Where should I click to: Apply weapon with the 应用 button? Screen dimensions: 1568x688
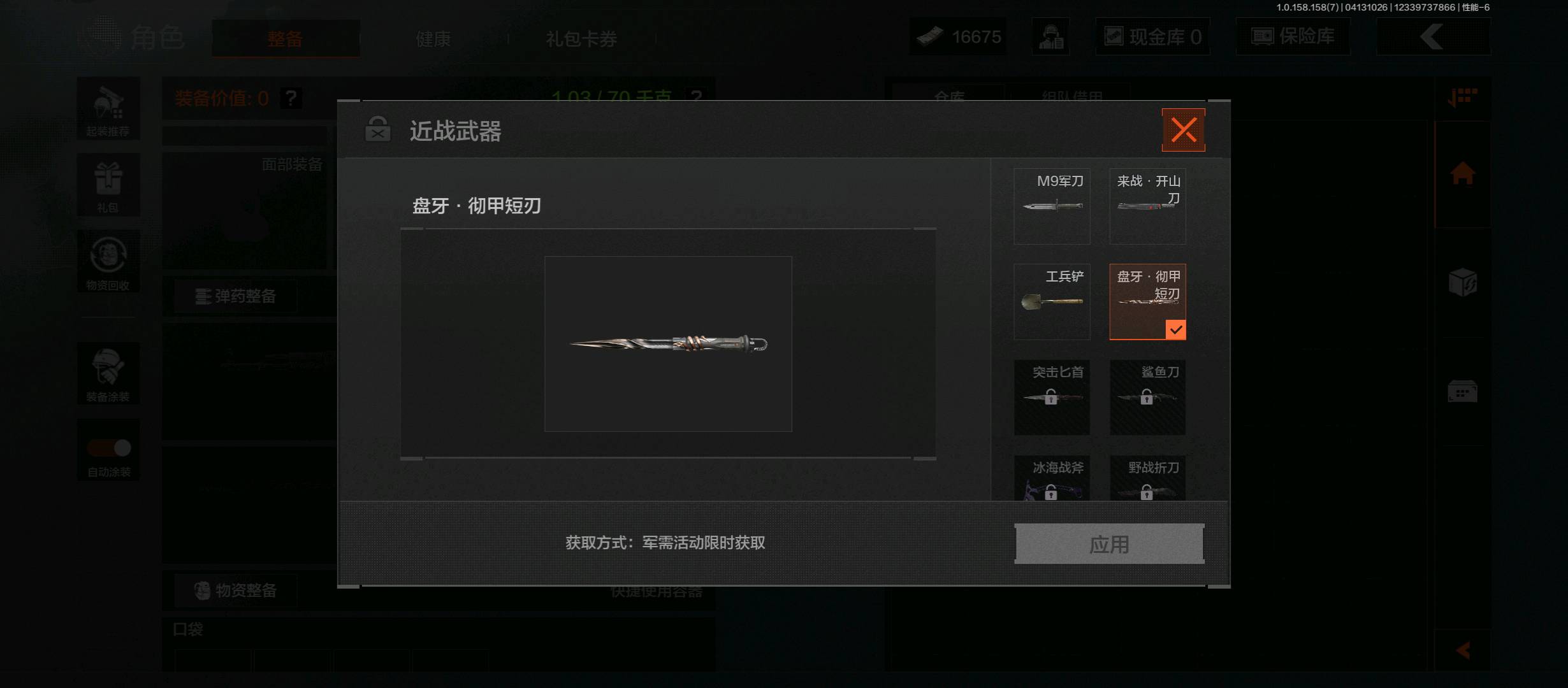tap(1109, 544)
